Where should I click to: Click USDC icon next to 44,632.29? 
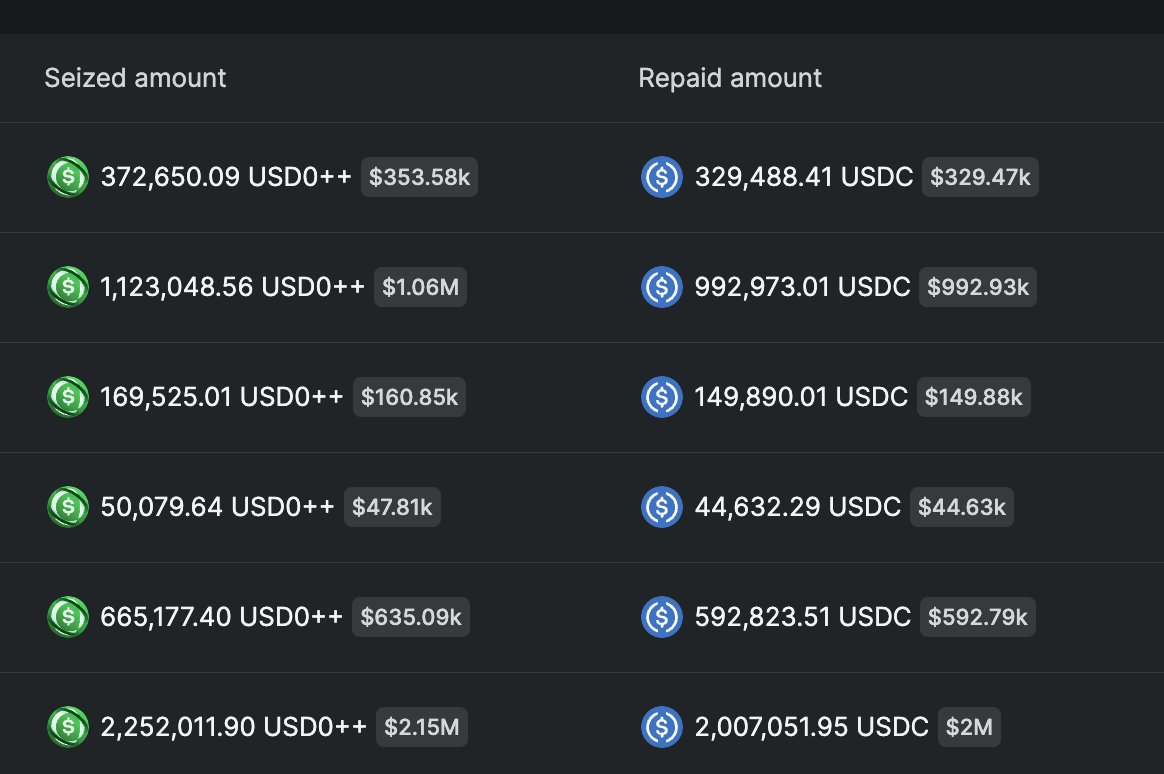(x=661, y=507)
